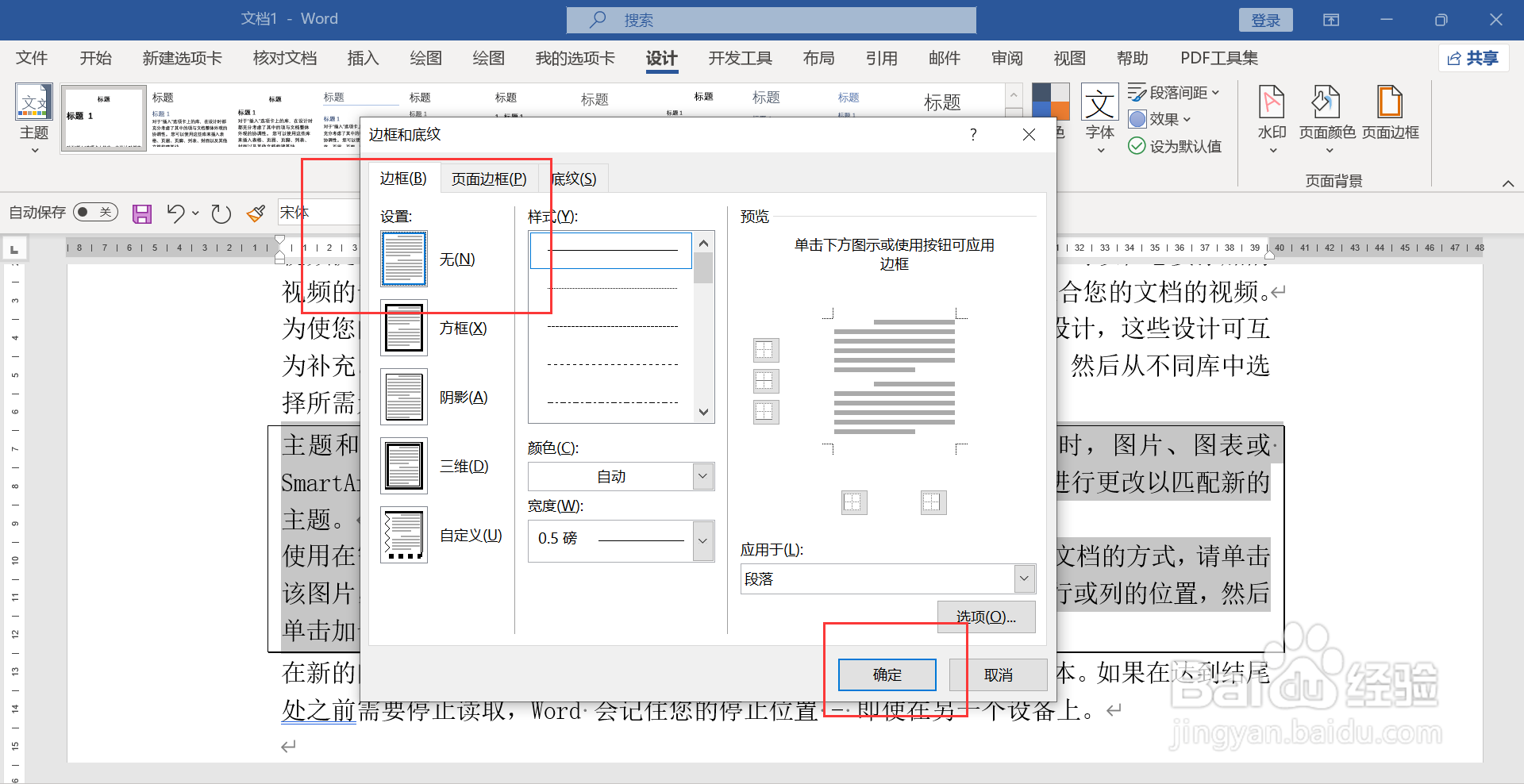Select the 3-D (三维) border setting icon
This screenshot has width=1524, height=784.
click(404, 466)
